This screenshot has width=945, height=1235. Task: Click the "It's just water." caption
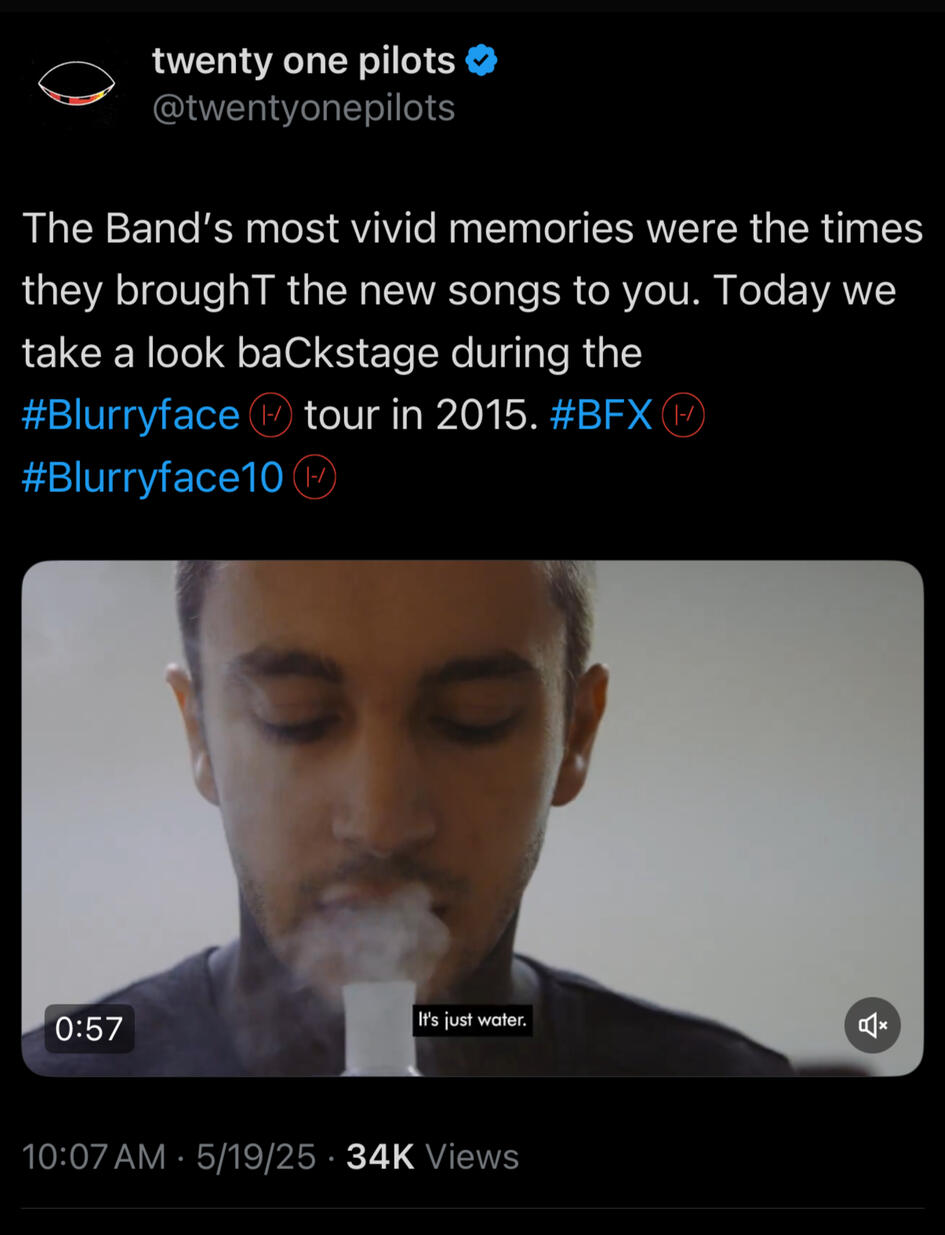pyautogui.click(x=472, y=1021)
